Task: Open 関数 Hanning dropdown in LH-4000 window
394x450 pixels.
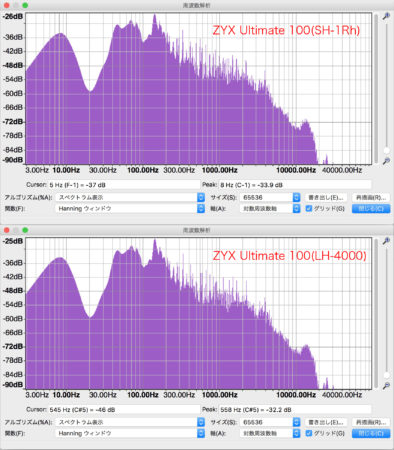Action: click(x=130, y=433)
